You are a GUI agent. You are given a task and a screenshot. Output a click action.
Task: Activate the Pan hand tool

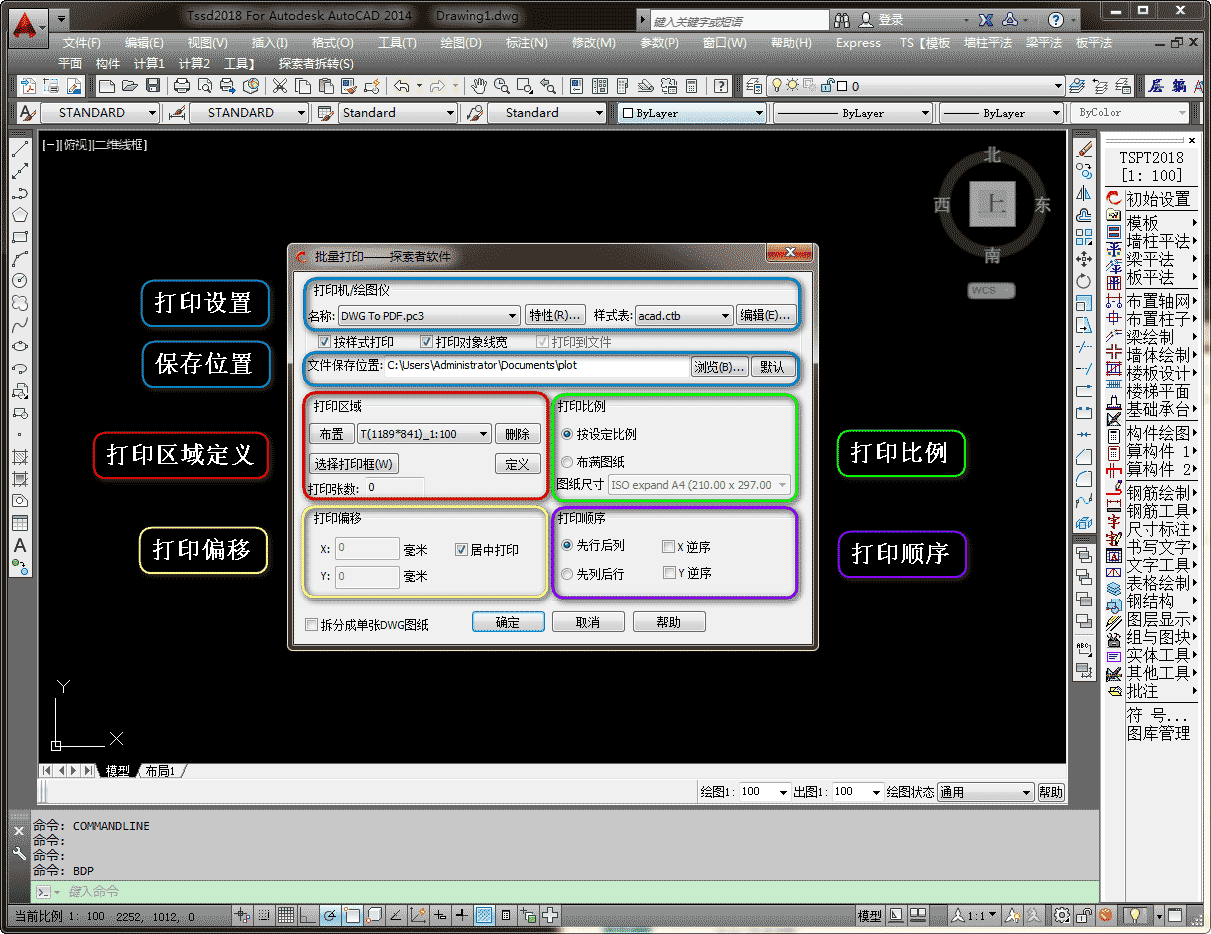479,86
